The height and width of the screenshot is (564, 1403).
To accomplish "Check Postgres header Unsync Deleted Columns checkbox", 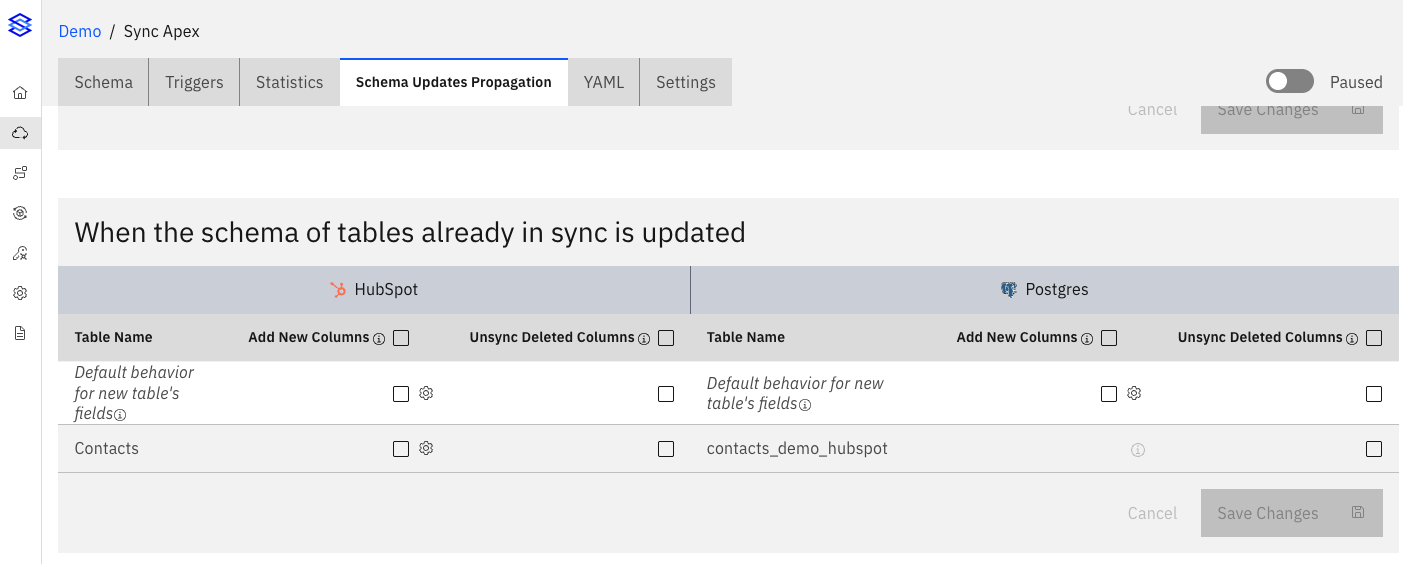I will pos(1374,338).
